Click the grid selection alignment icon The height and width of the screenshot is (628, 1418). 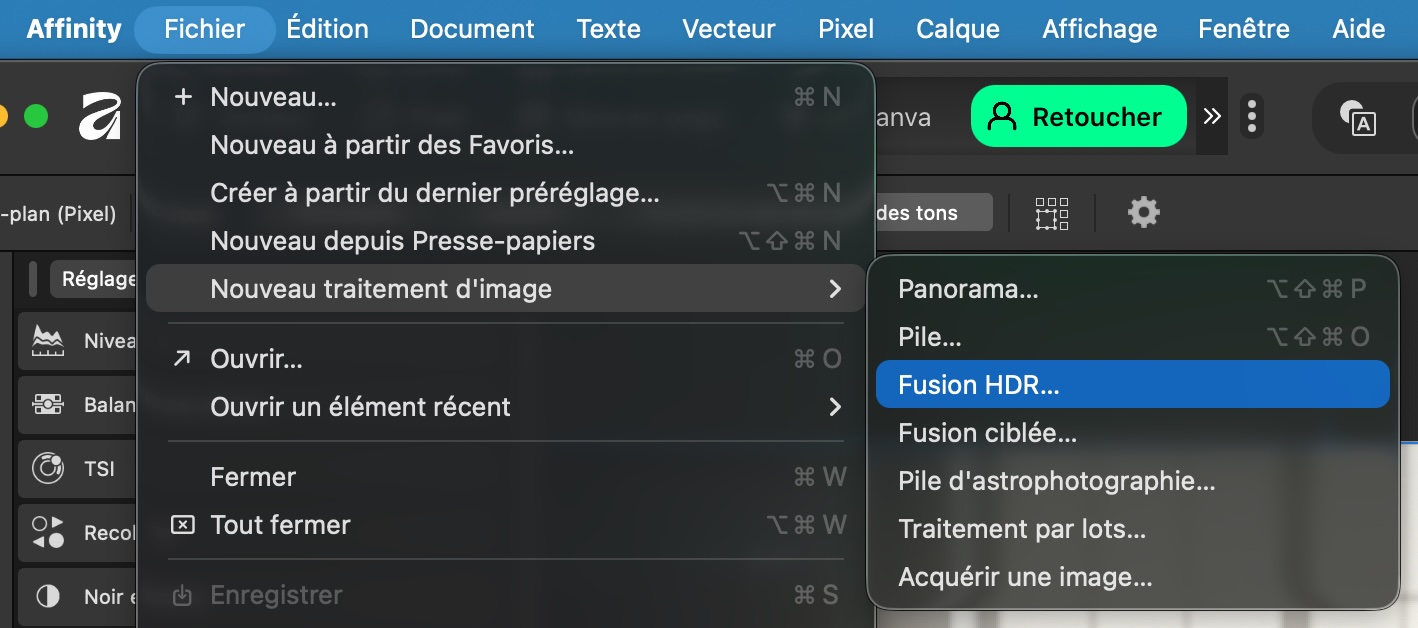point(1051,212)
